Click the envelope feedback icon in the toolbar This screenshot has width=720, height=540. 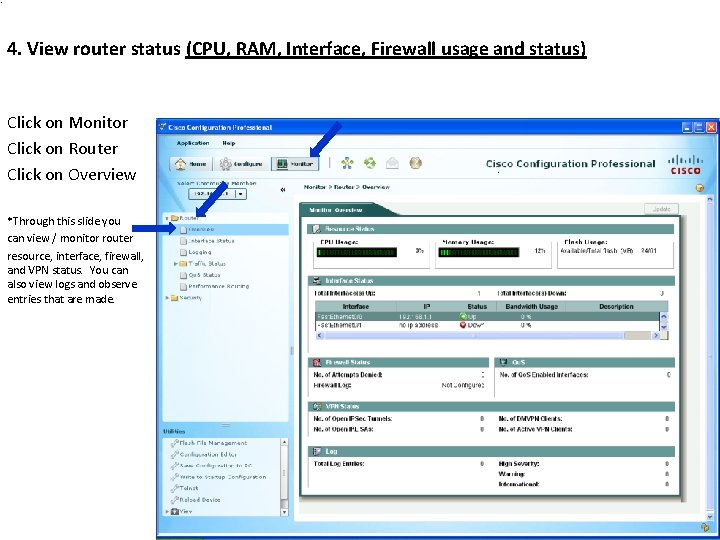pos(392,163)
